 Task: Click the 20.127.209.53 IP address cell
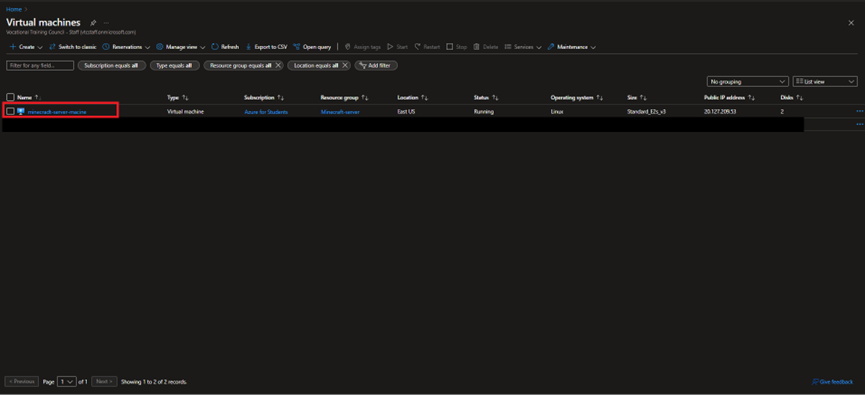click(720, 111)
